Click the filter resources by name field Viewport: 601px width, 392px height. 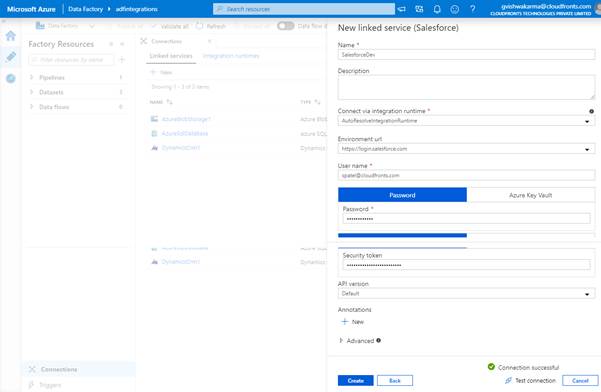point(71,60)
